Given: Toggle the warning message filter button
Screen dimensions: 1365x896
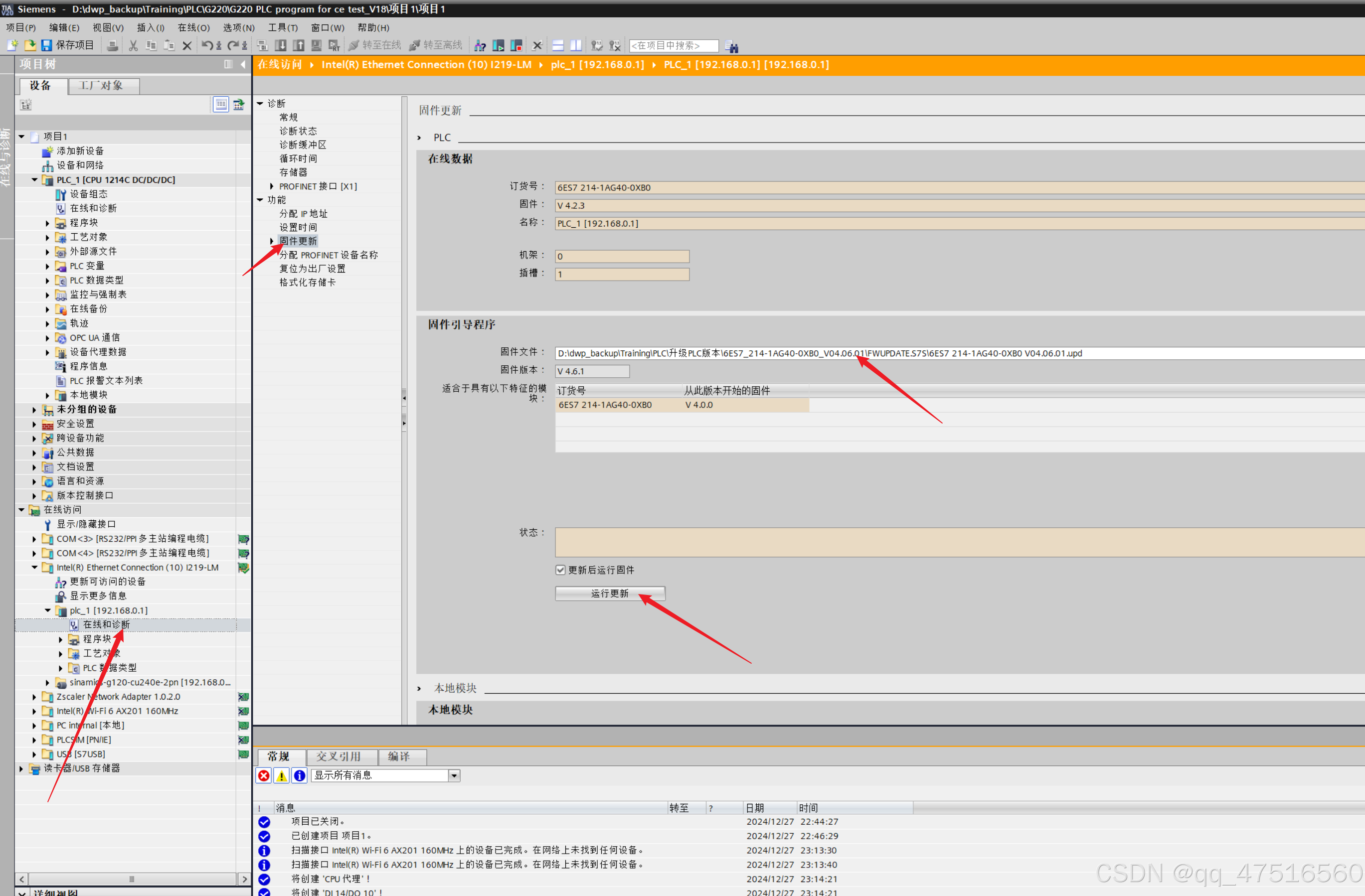Looking at the screenshot, I should click(282, 775).
